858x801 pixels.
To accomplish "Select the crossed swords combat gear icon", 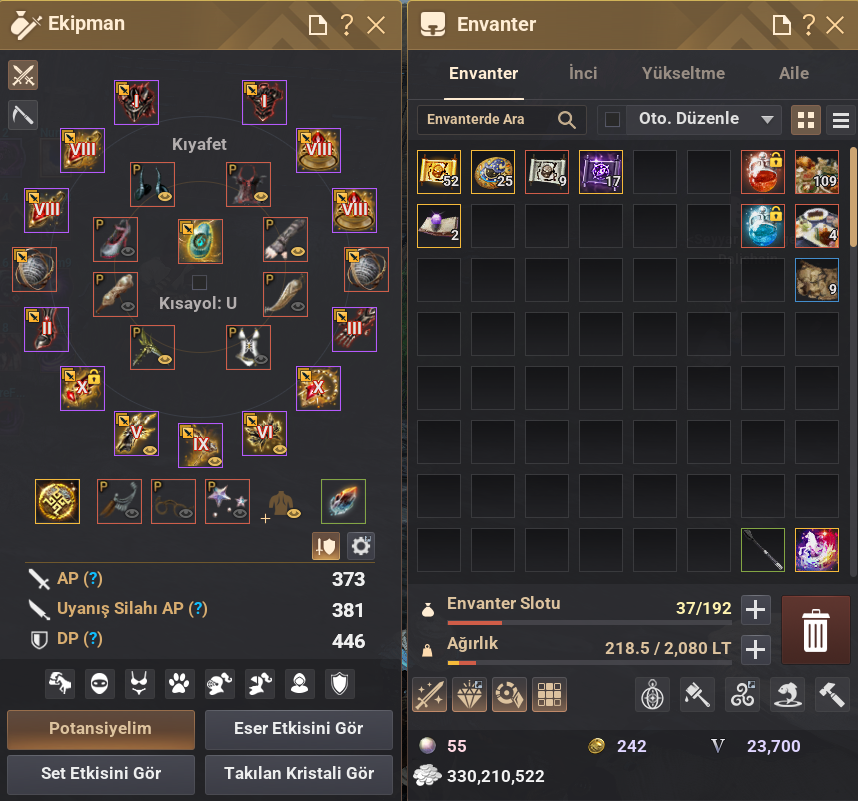I will [23, 75].
